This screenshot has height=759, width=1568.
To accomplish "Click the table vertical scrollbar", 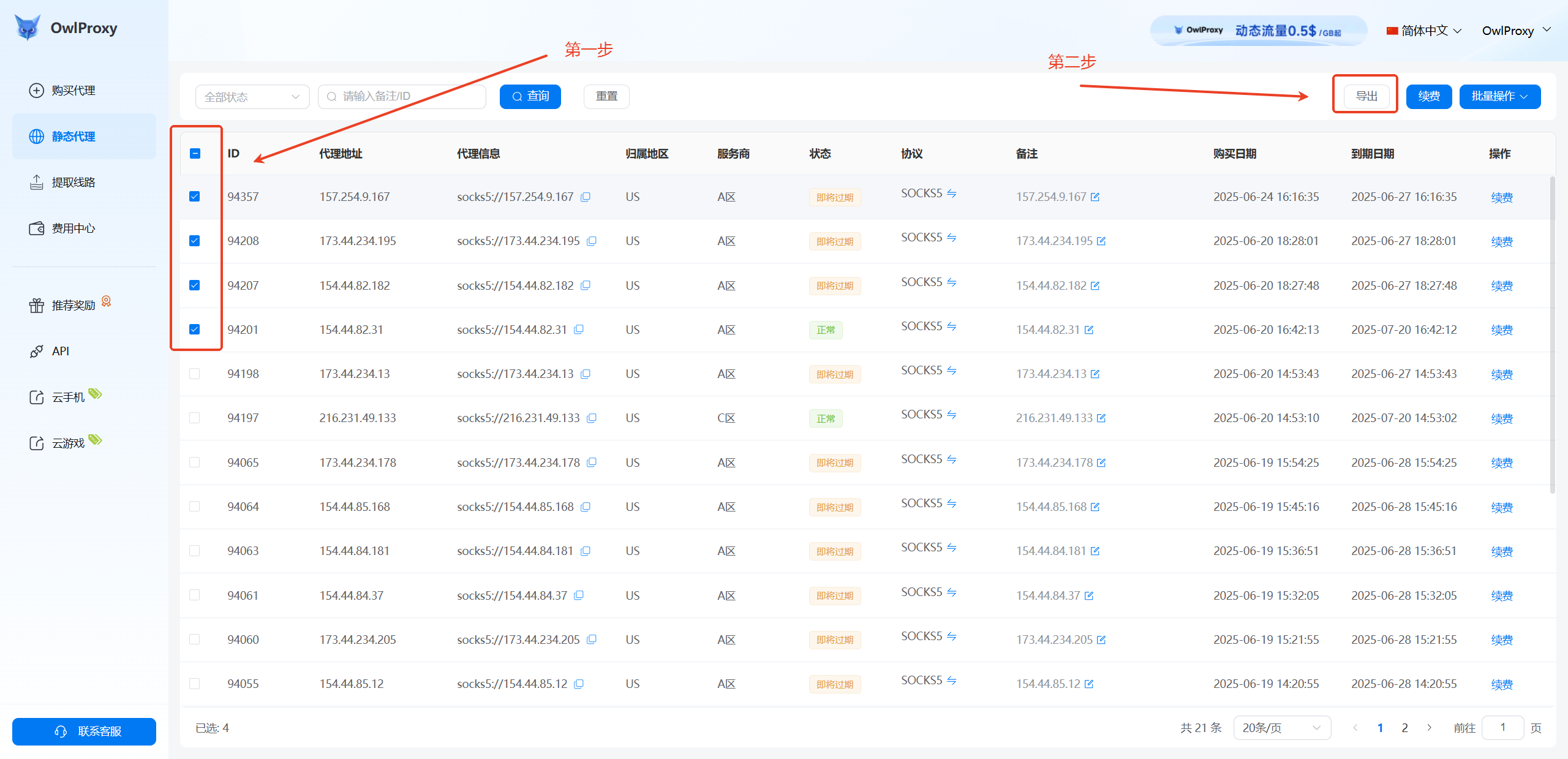I will click(x=1552, y=334).
